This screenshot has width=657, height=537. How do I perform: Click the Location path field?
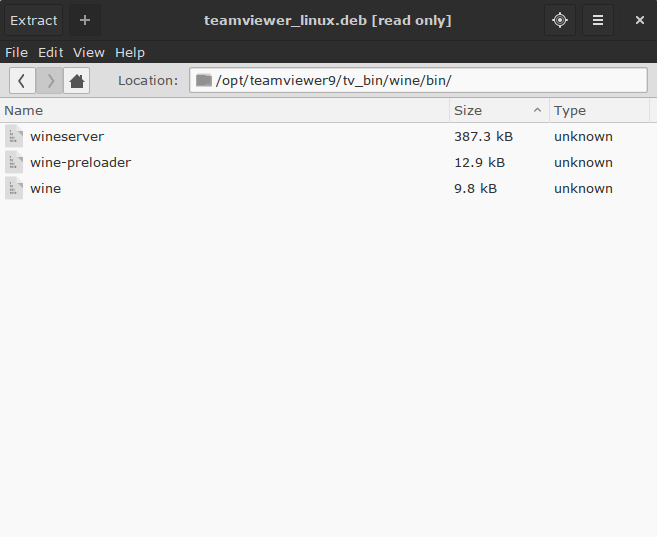(x=418, y=80)
